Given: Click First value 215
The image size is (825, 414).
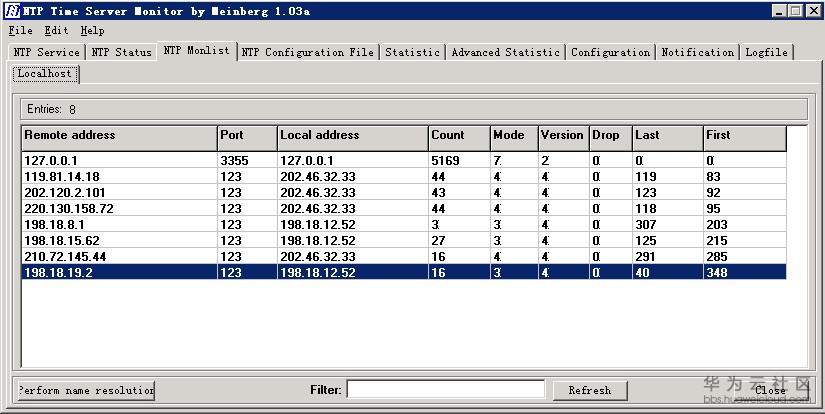Looking at the screenshot, I should click(717, 240).
